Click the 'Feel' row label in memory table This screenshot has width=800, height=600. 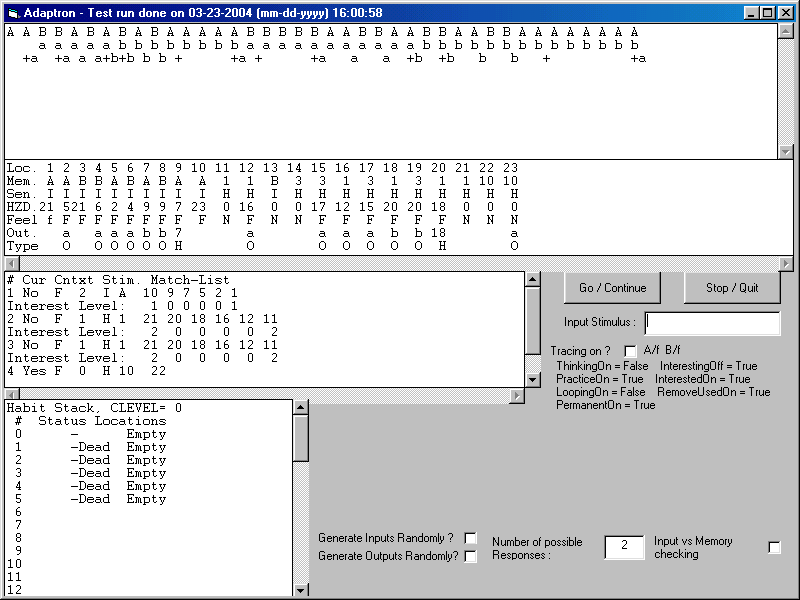(x=21, y=220)
